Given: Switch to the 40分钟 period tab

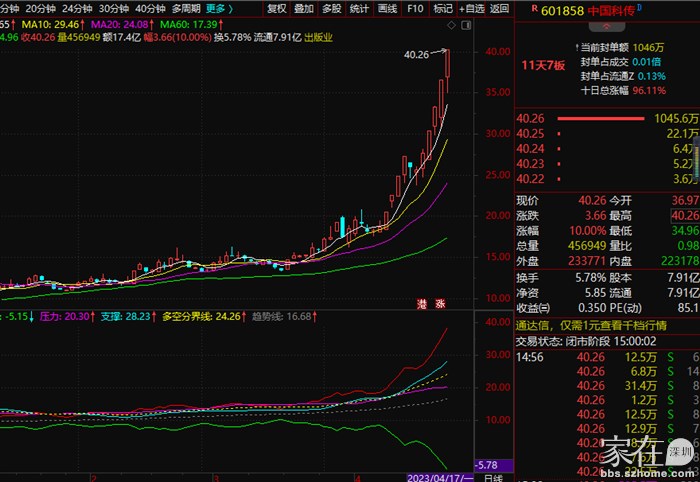Looking at the screenshot, I should click(x=150, y=8).
